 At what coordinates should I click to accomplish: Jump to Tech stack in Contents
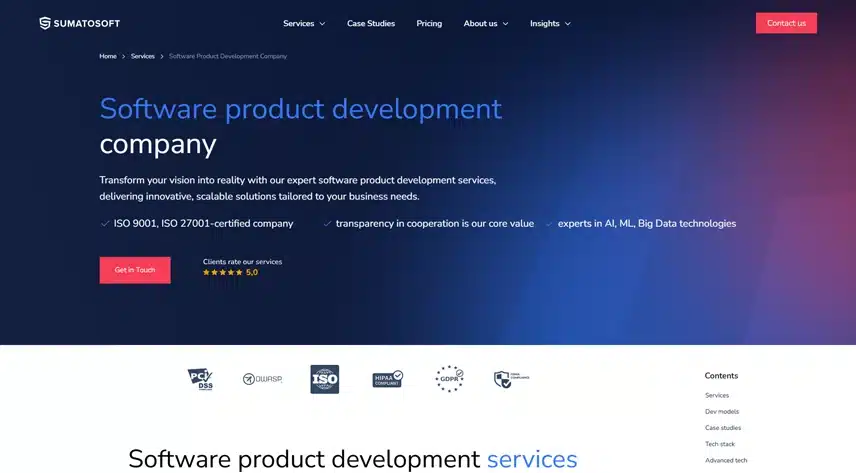click(720, 444)
